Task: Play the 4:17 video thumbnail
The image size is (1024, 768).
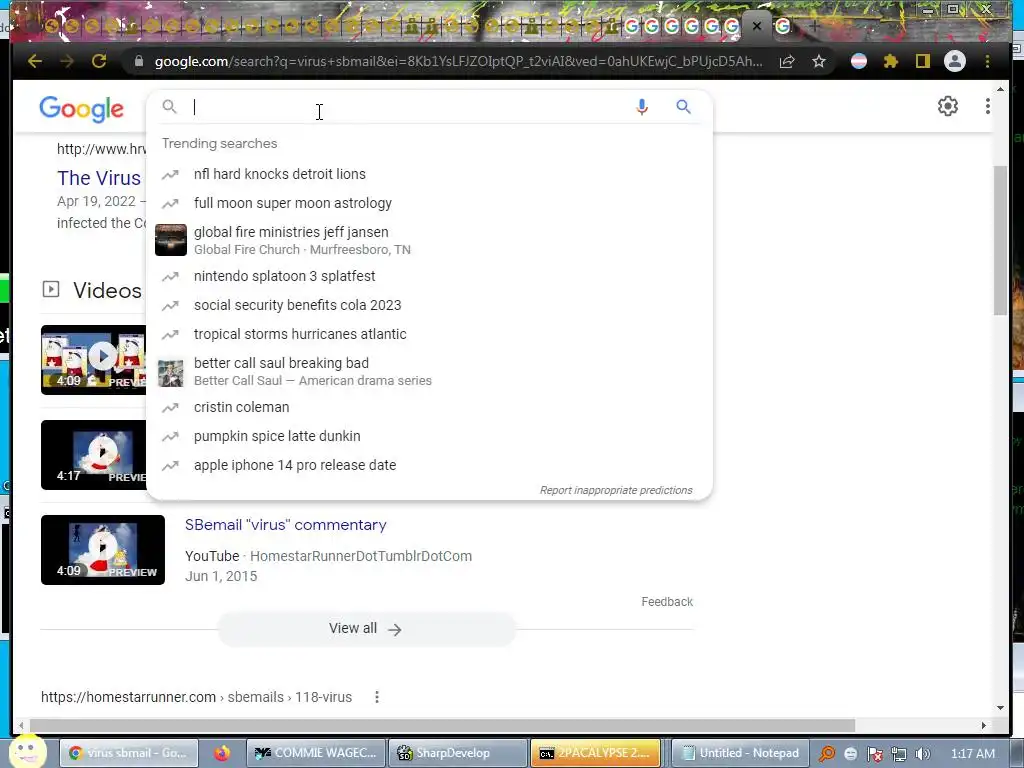Action: (93, 455)
